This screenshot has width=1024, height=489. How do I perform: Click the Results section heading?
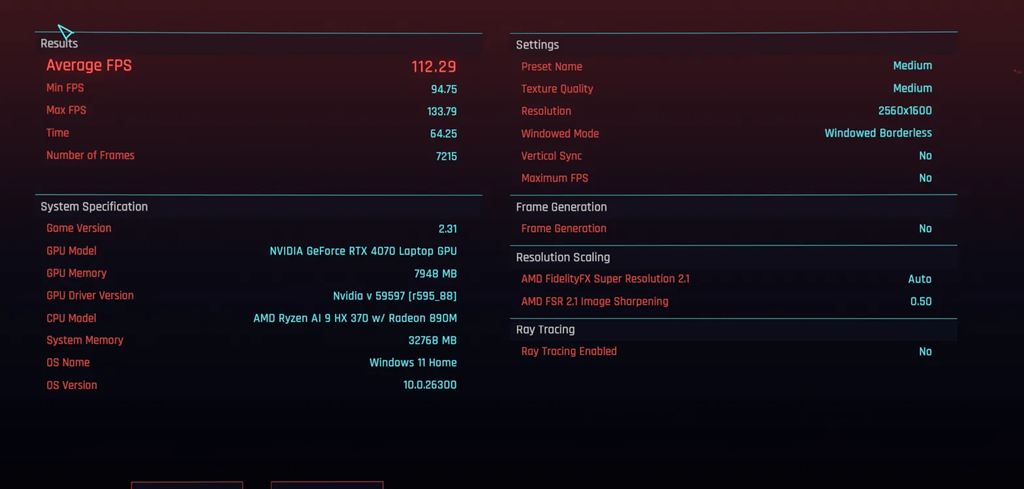point(59,44)
